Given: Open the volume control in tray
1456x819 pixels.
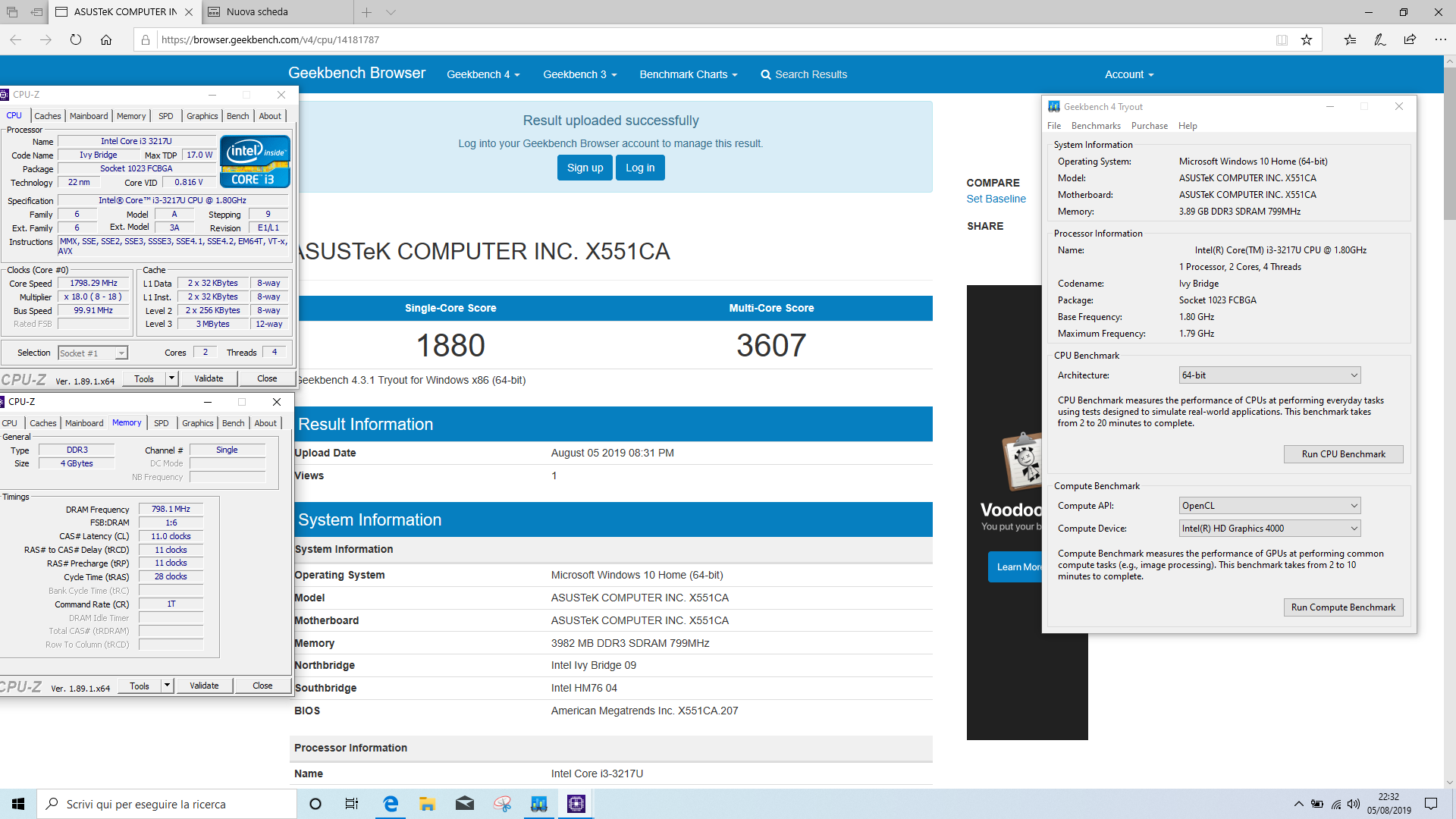Looking at the screenshot, I should click(1354, 804).
